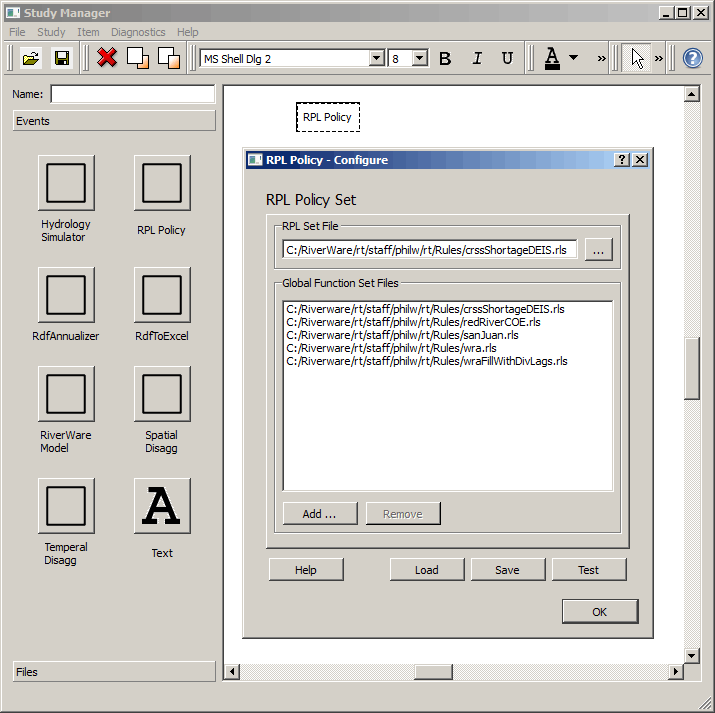Click the Save floppy disk icon

coord(62,58)
